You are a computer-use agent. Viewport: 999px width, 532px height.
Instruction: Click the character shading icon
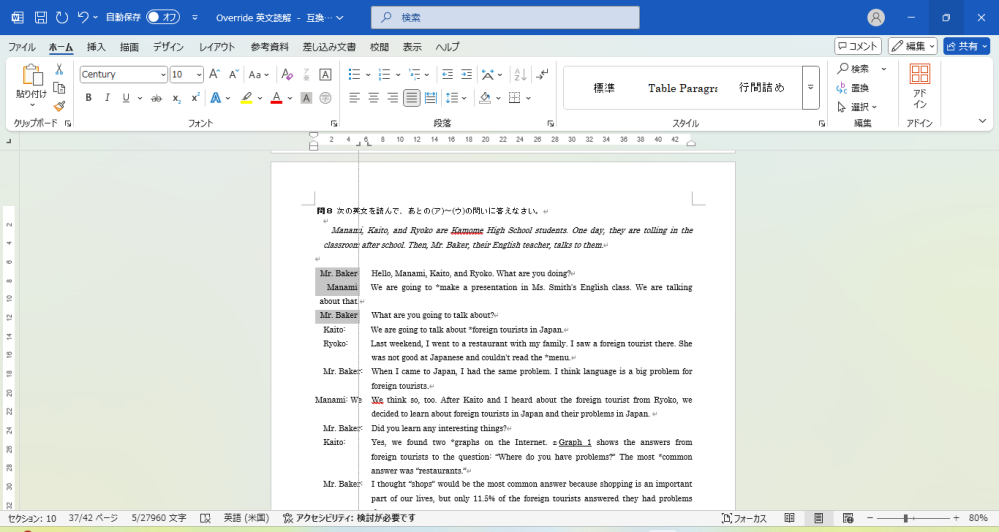pos(306,98)
